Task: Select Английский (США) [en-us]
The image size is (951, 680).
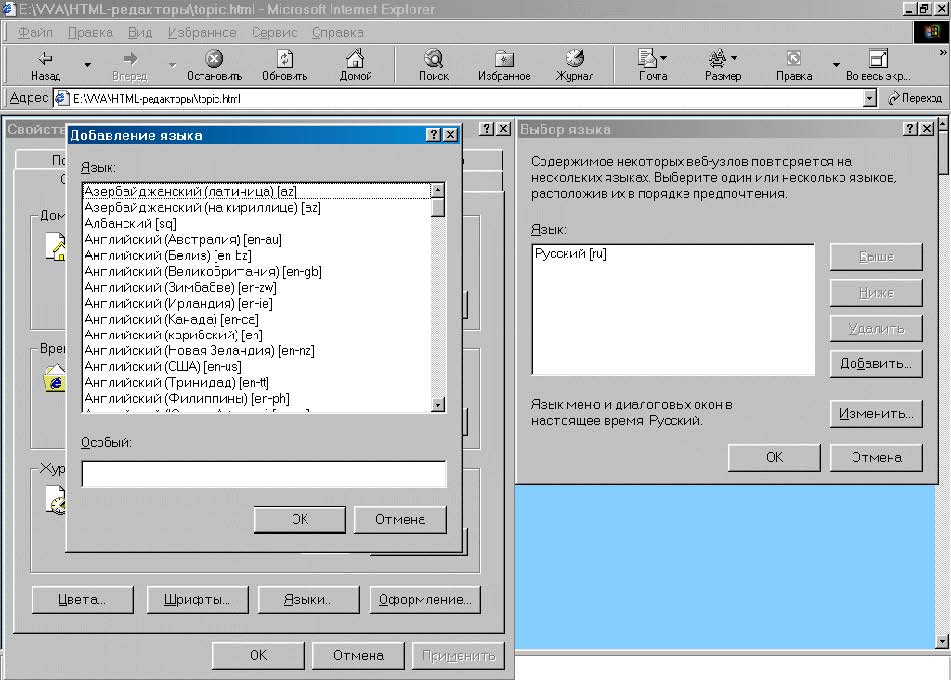Action: click(257, 366)
